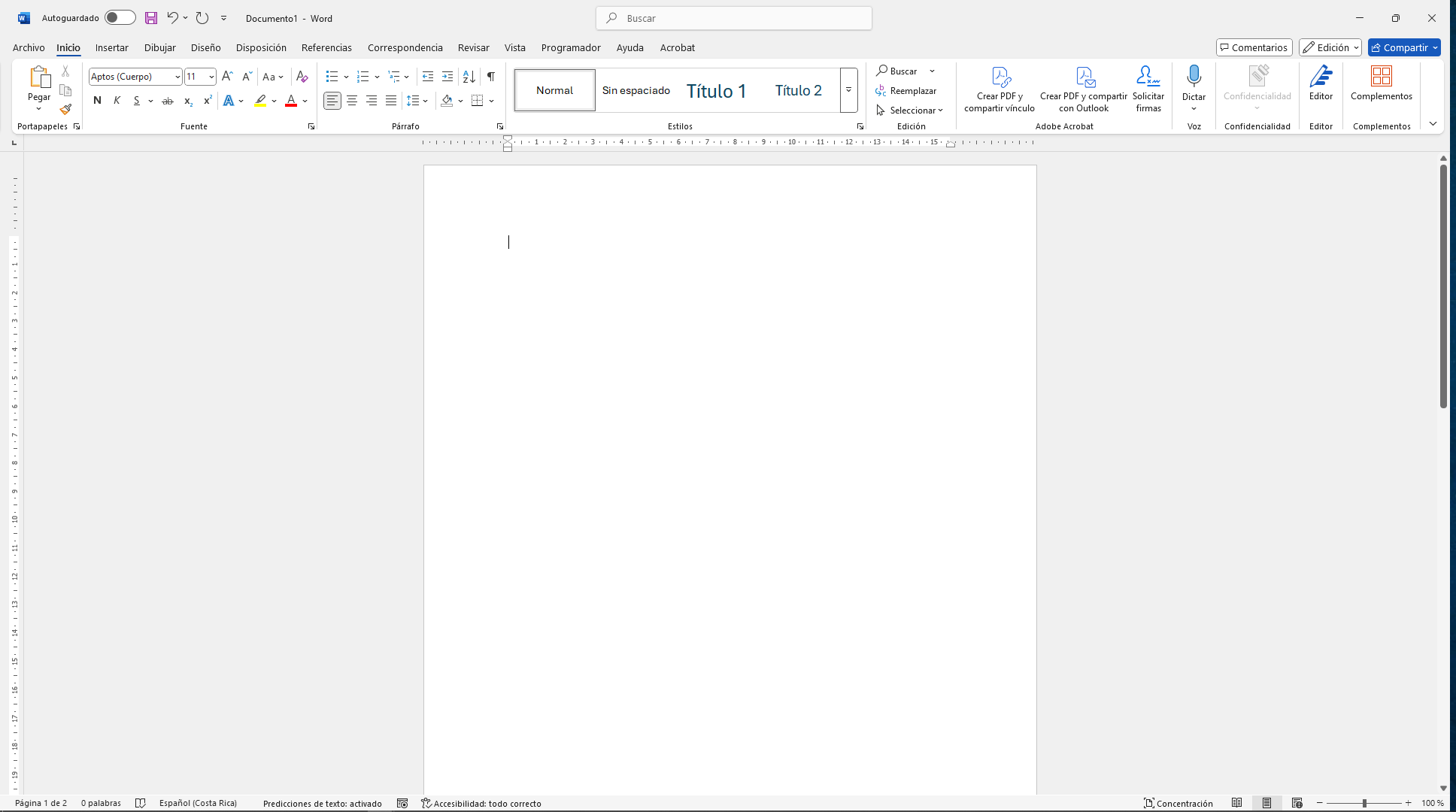Open the Insertar ribbon tab
Screen dimensions: 1456x812
pyautogui.click(x=111, y=47)
